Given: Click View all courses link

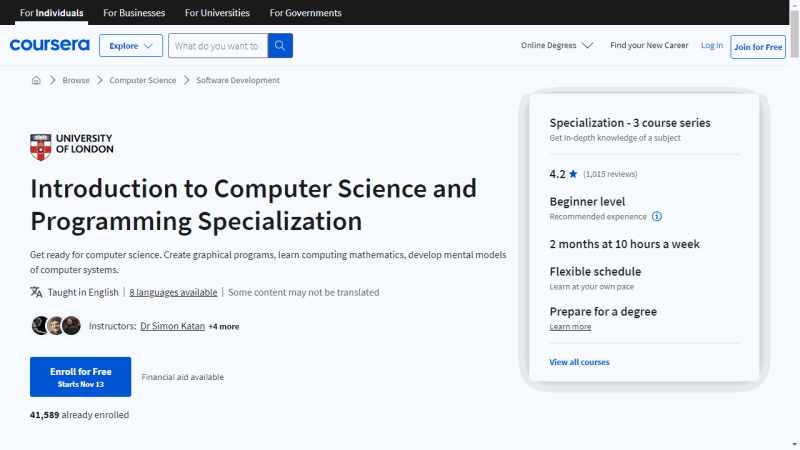Looking at the screenshot, I should coord(579,362).
